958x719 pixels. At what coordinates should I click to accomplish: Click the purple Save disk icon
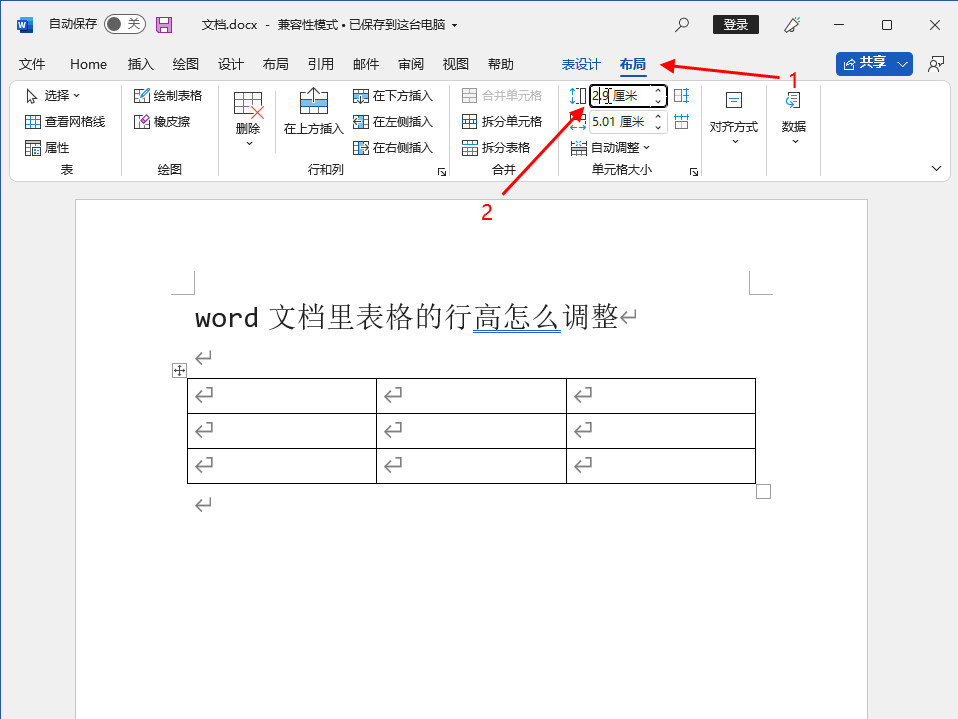point(164,25)
